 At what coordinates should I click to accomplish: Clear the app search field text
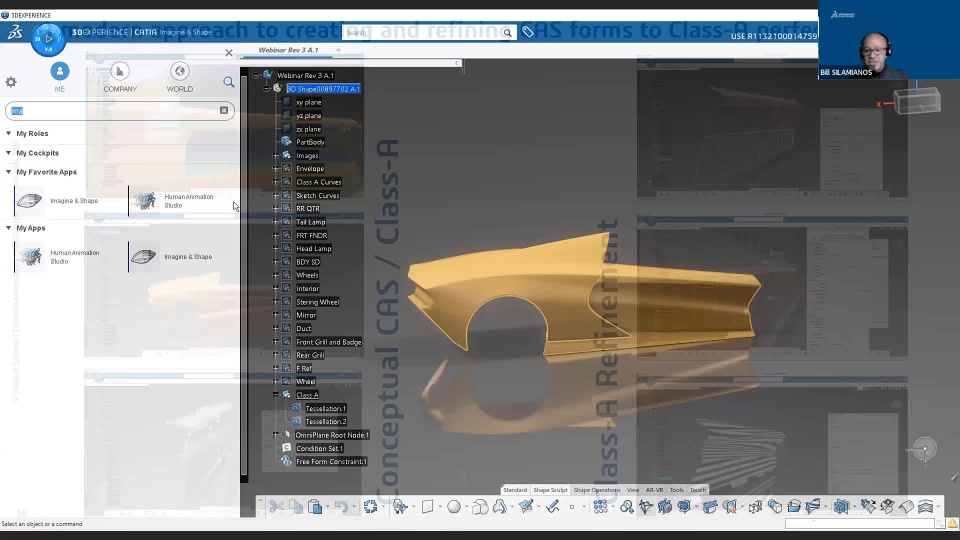click(223, 110)
